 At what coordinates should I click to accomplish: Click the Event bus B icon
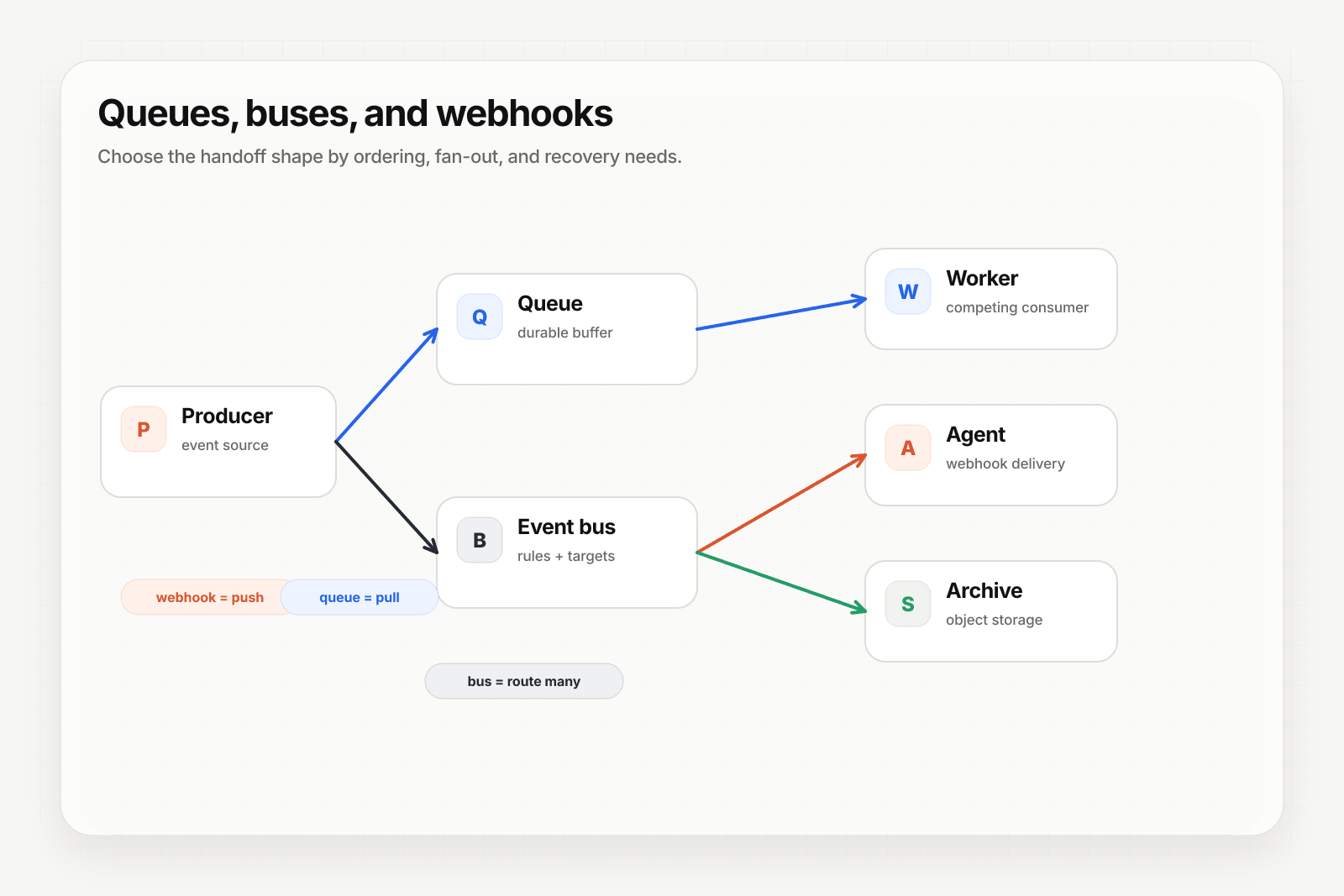tap(480, 540)
